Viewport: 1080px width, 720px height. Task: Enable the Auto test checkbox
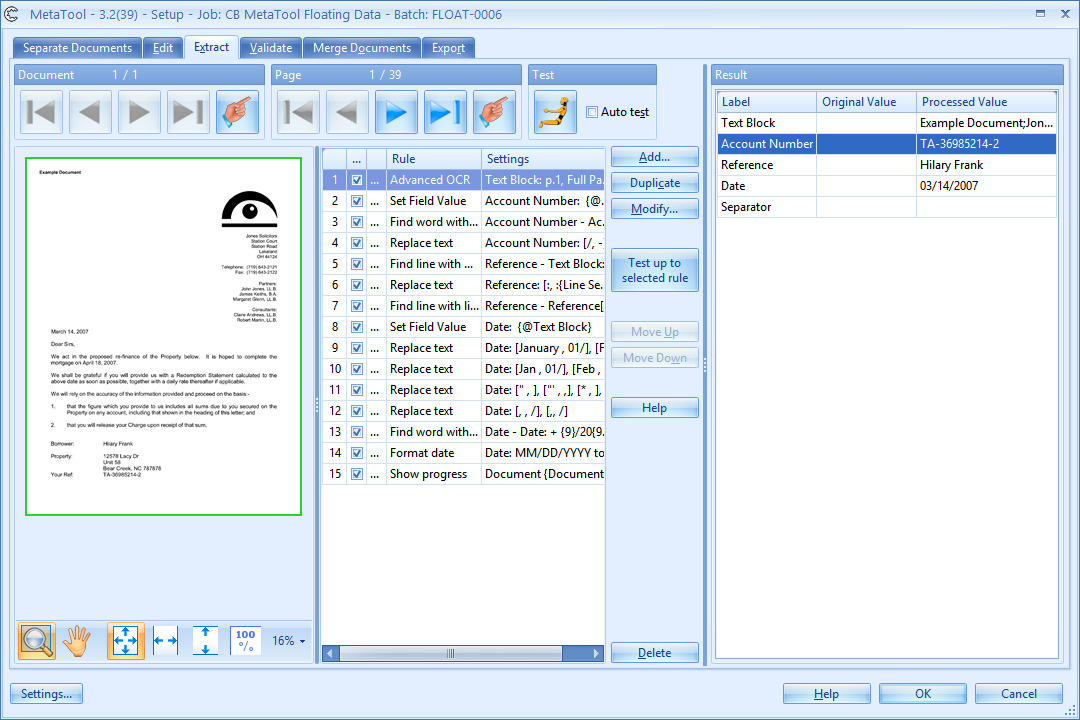tap(592, 112)
